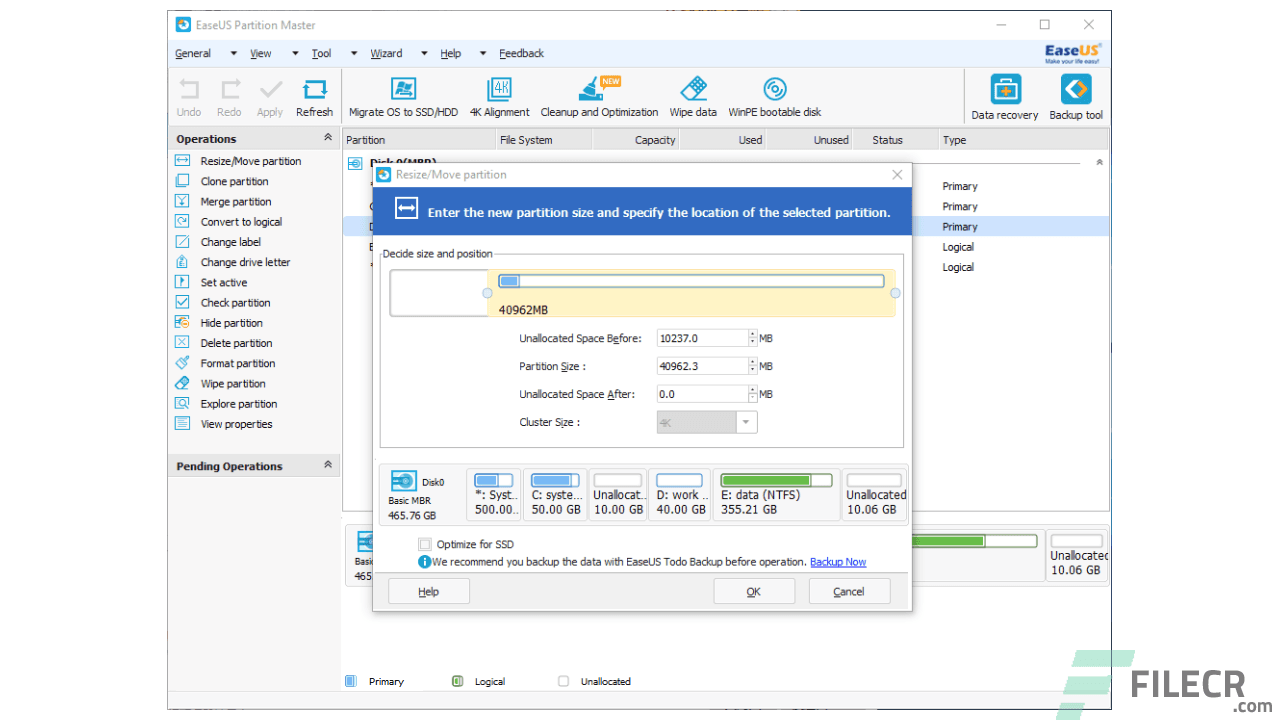Click the Feedback menu item
Image resolution: width=1280 pixels, height=720 pixels.
521,53
